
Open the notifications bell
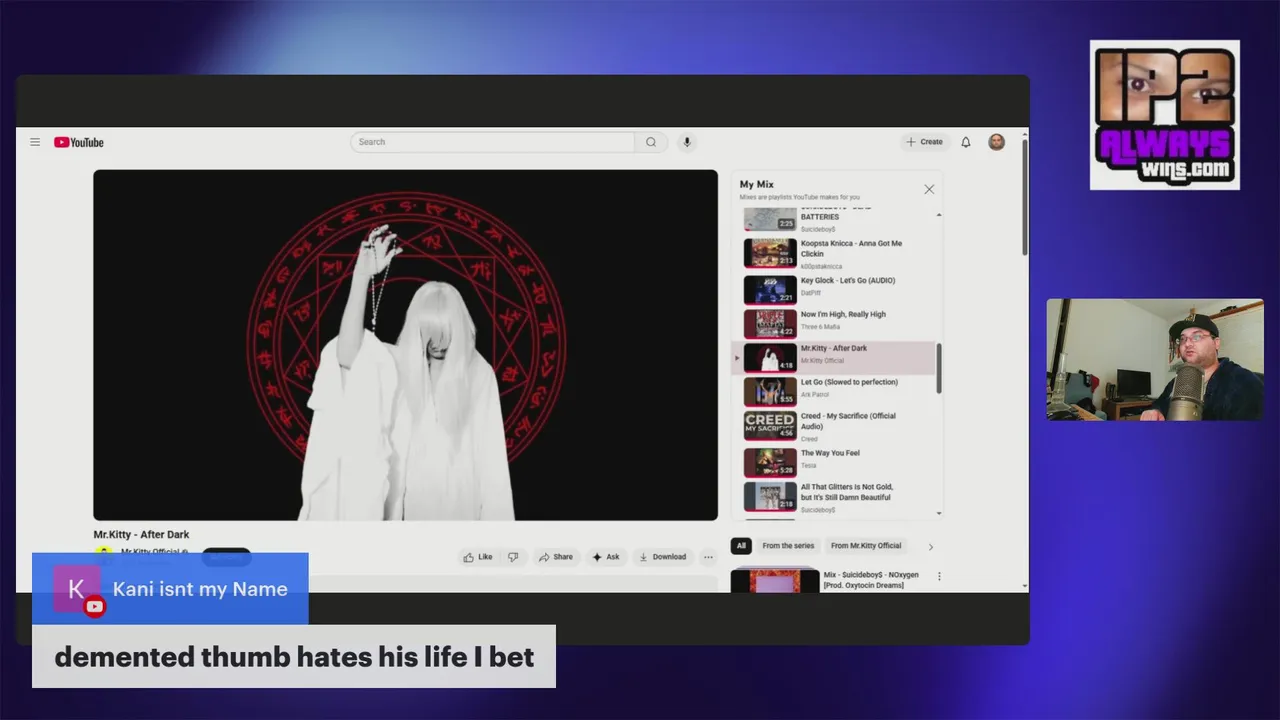coord(966,142)
